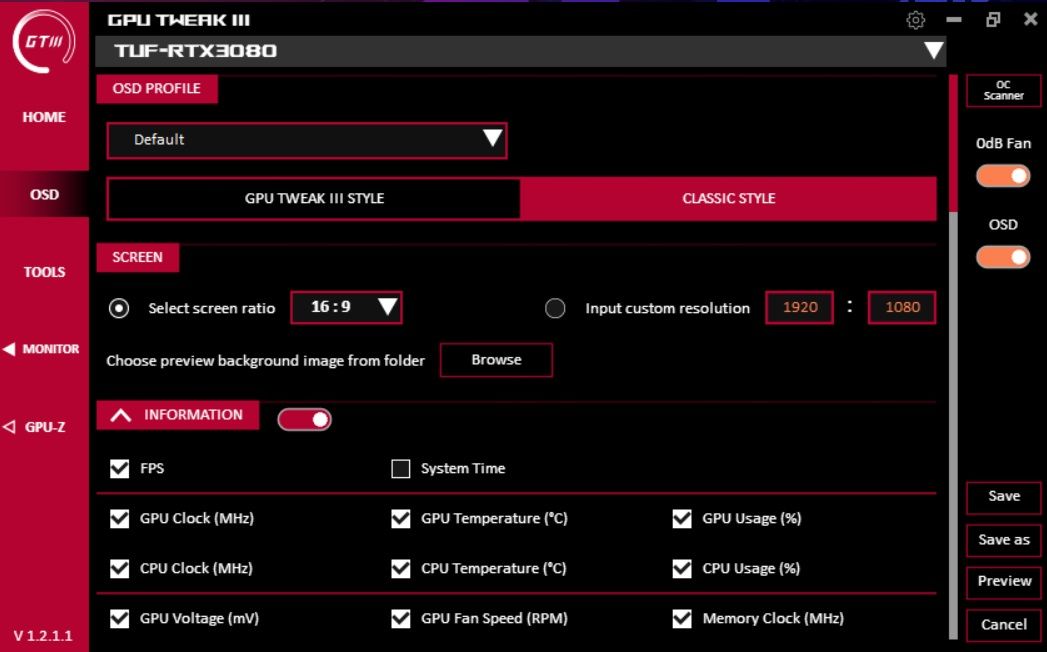Choose the Select screen ratio radio button

pyautogui.click(x=119, y=308)
